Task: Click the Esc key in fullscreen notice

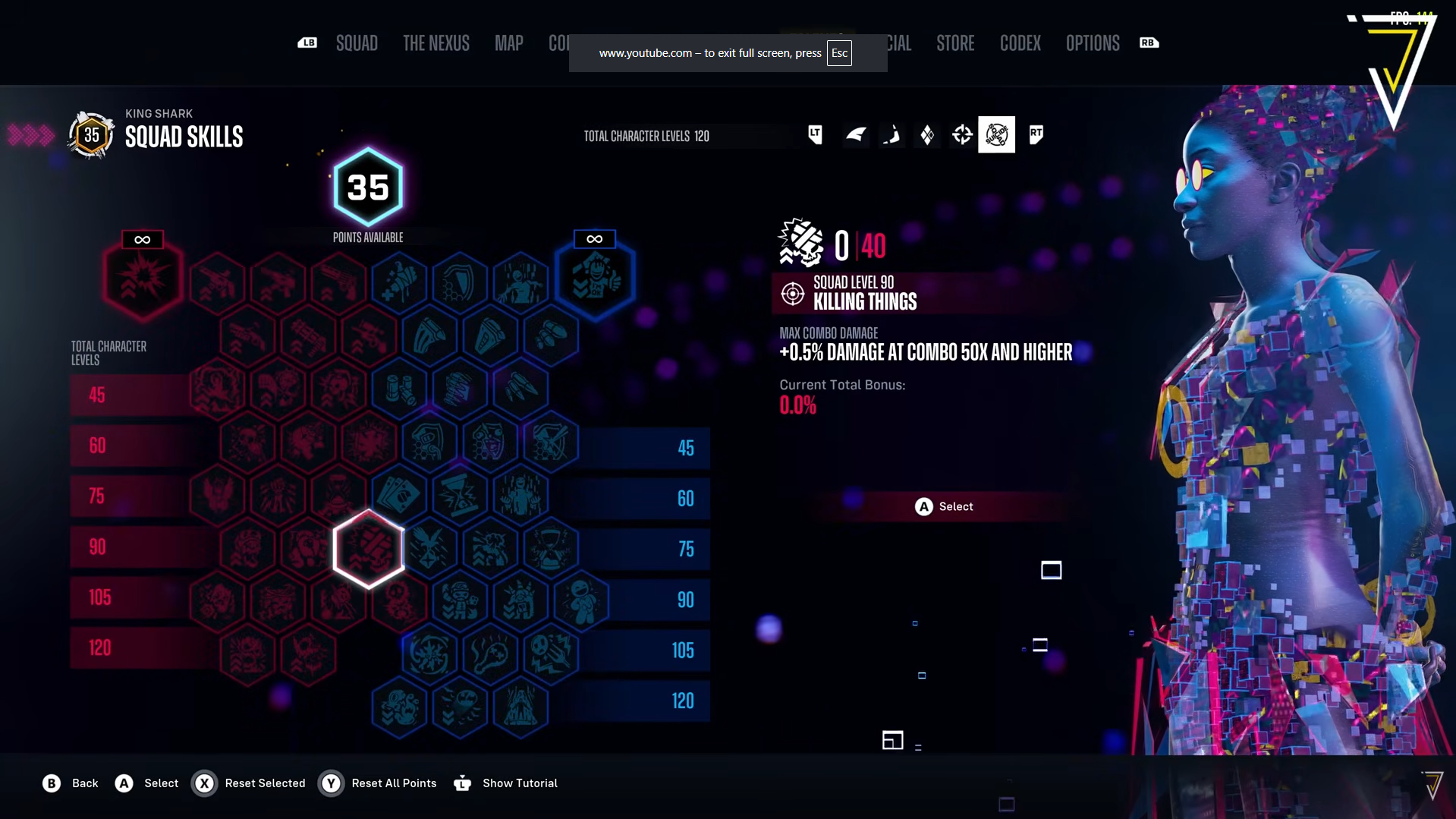Action: pos(839,53)
